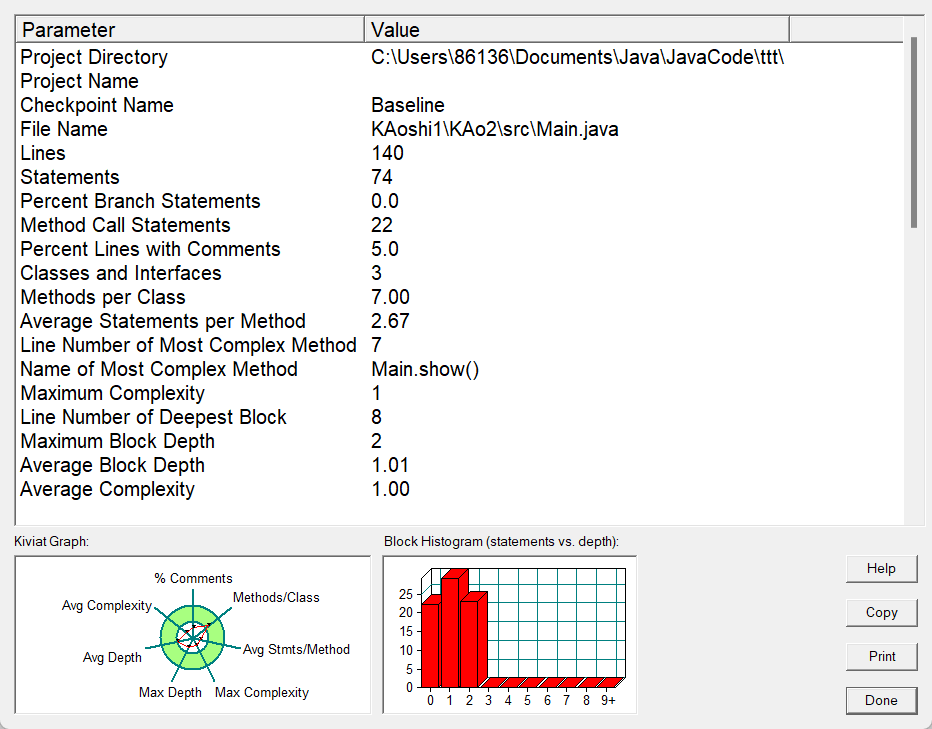Select the Average Complexity row

click(x=459, y=489)
